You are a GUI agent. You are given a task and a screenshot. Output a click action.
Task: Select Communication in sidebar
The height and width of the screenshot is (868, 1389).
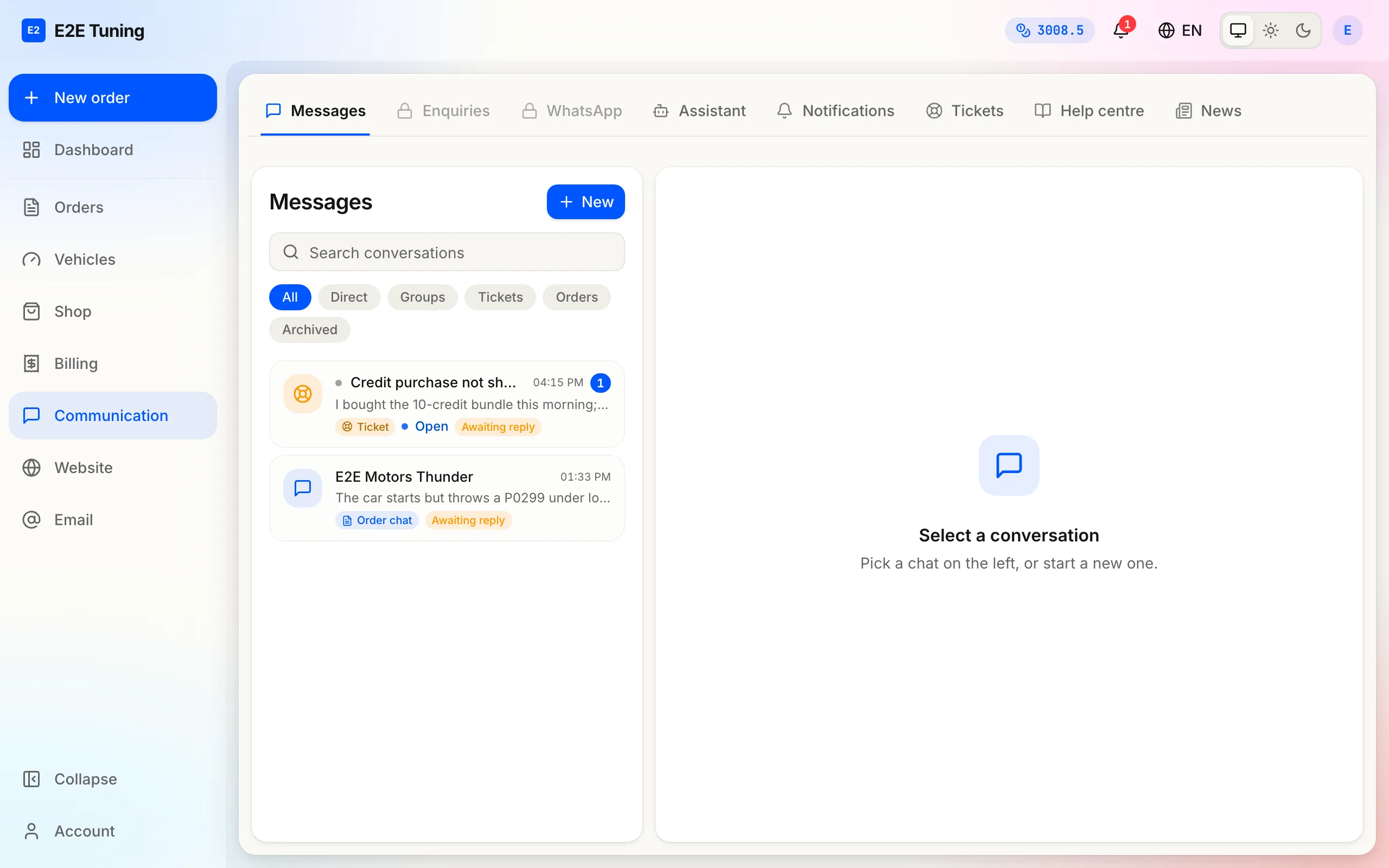112,416
